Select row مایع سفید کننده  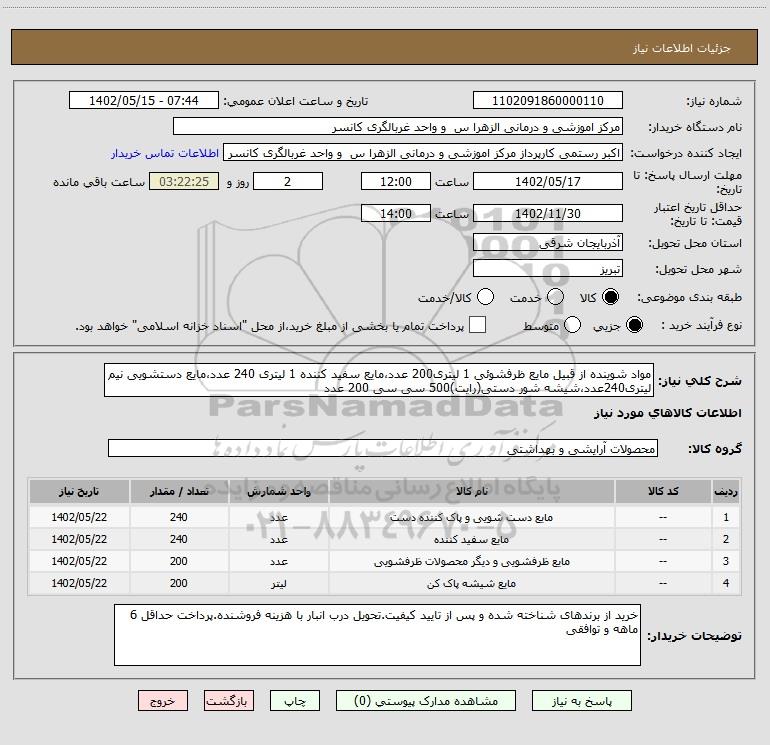pyautogui.click(x=385, y=539)
